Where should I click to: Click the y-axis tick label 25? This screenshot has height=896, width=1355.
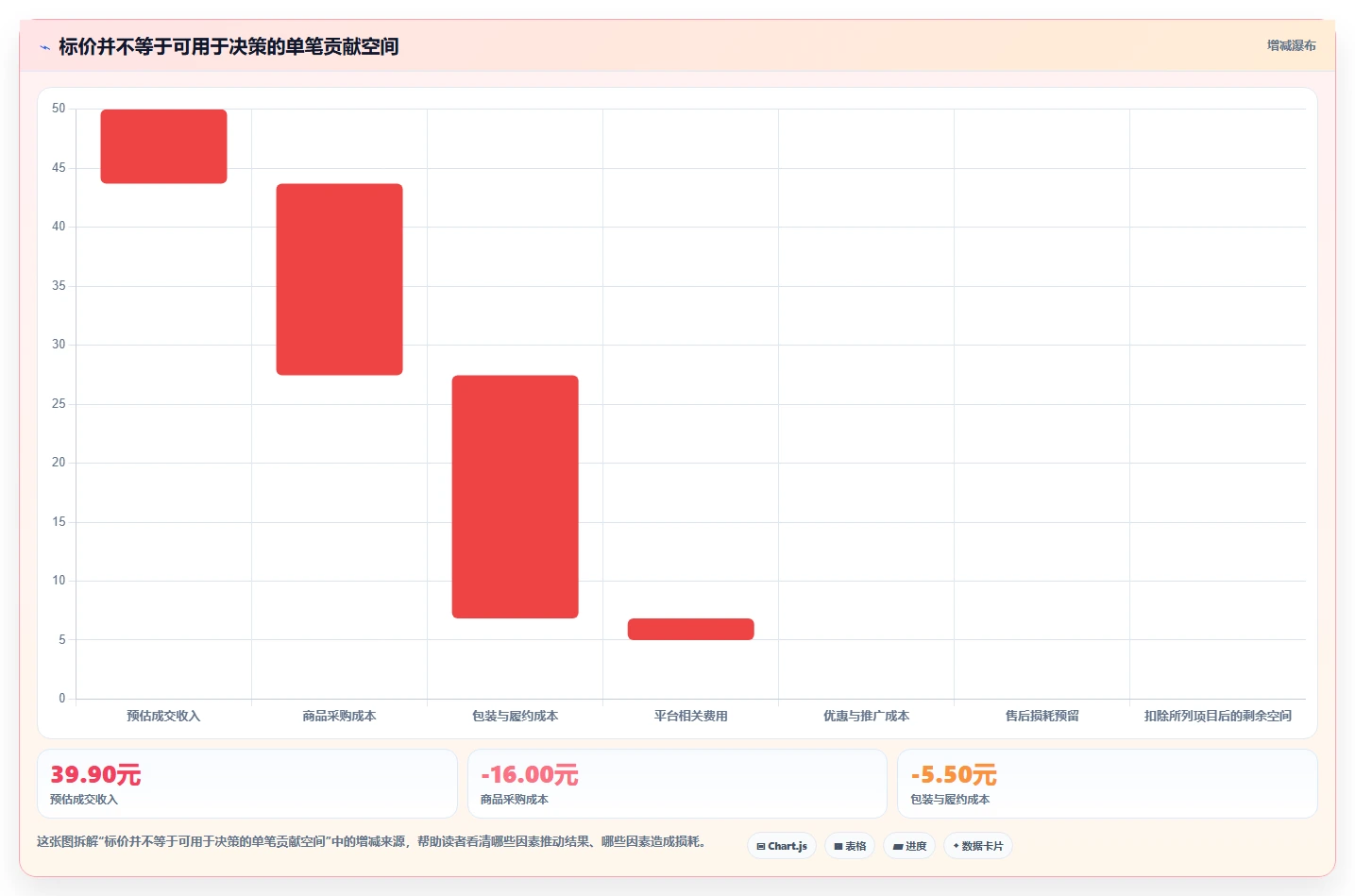(59, 404)
